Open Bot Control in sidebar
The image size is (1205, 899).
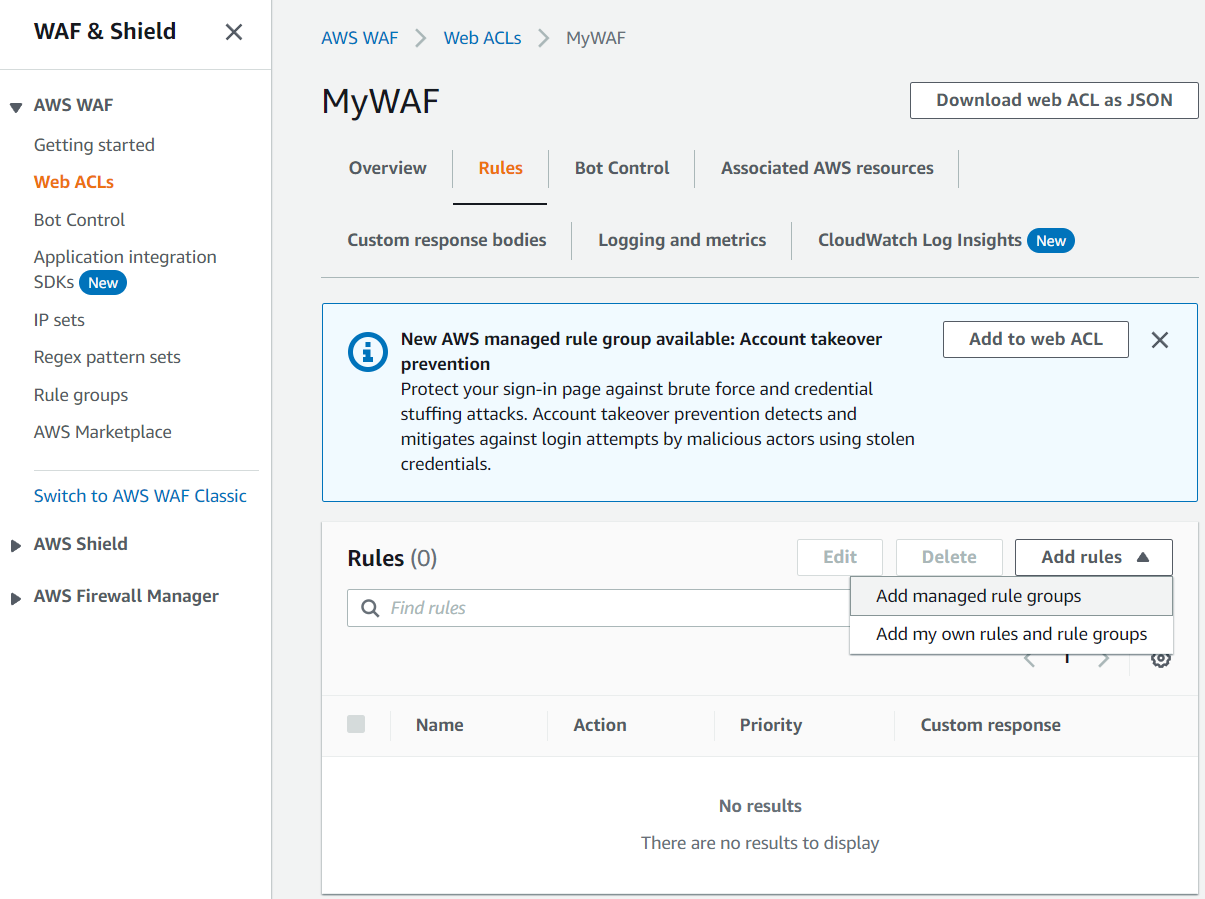[79, 220]
